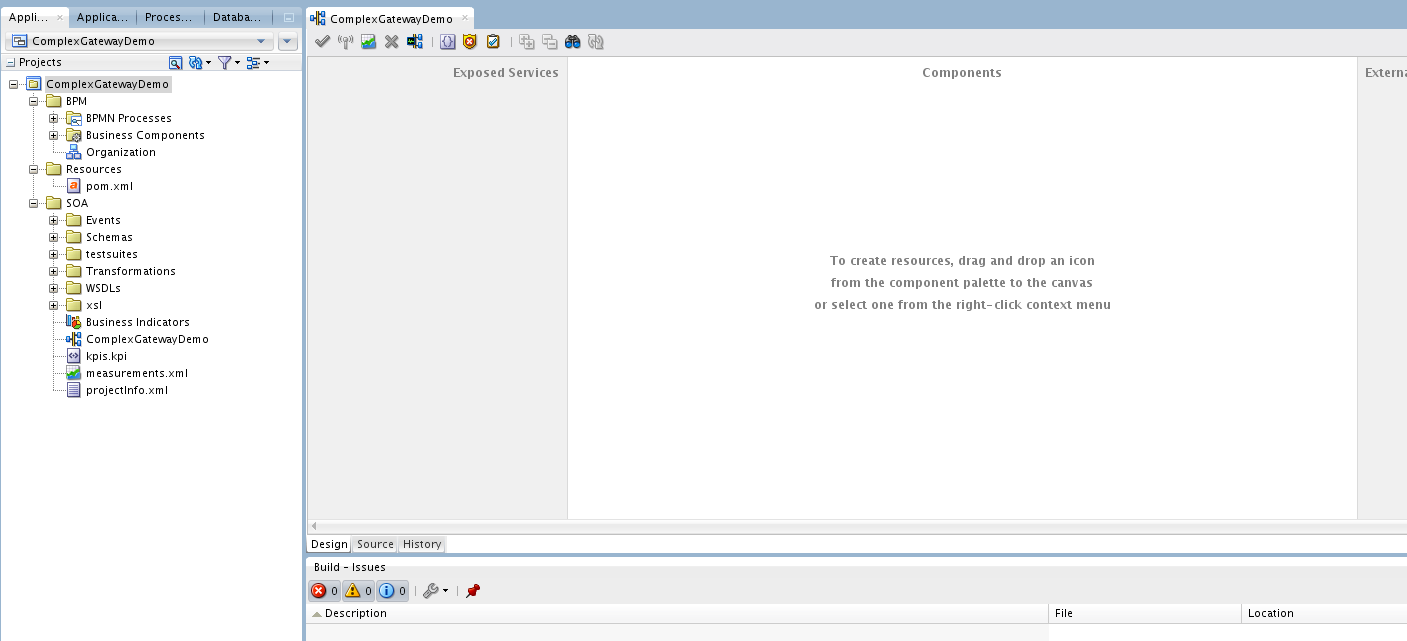
Task: Switch to the Source tab
Action: tap(374, 544)
